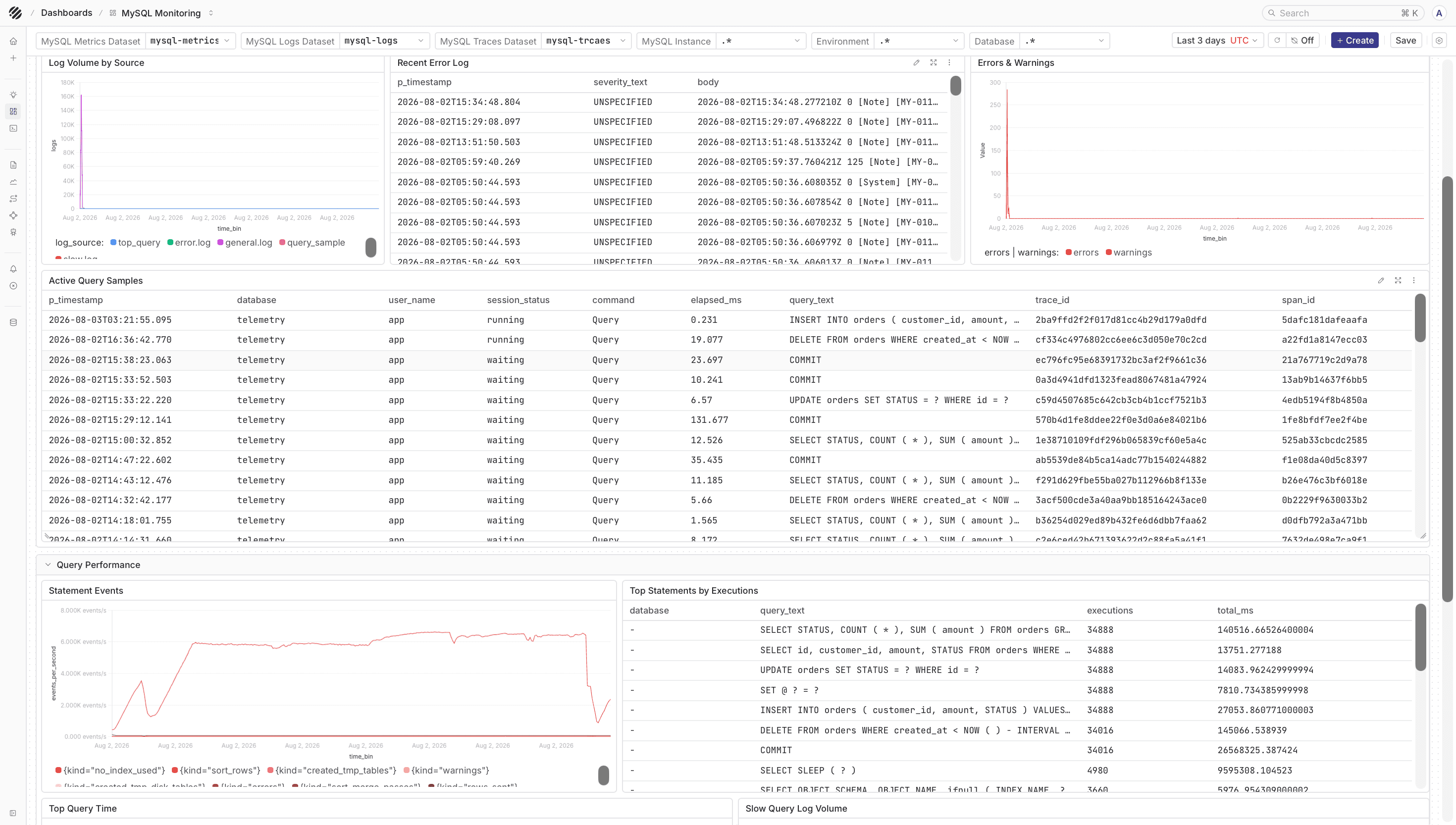Toggle sort_rows series in Statement Events legend
This screenshot has width=1456, height=825.
pos(216,771)
